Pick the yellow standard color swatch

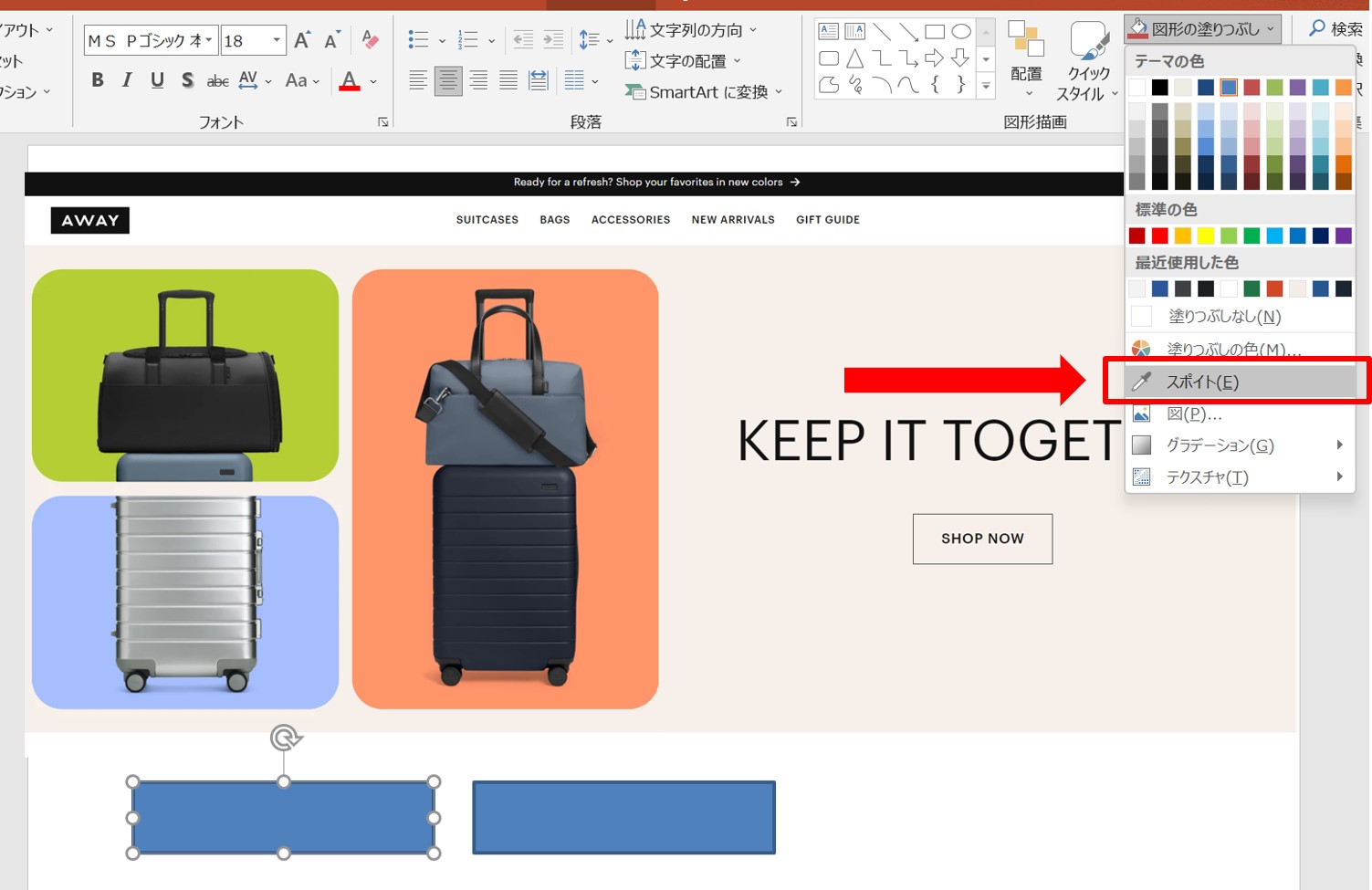[x=1206, y=236]
